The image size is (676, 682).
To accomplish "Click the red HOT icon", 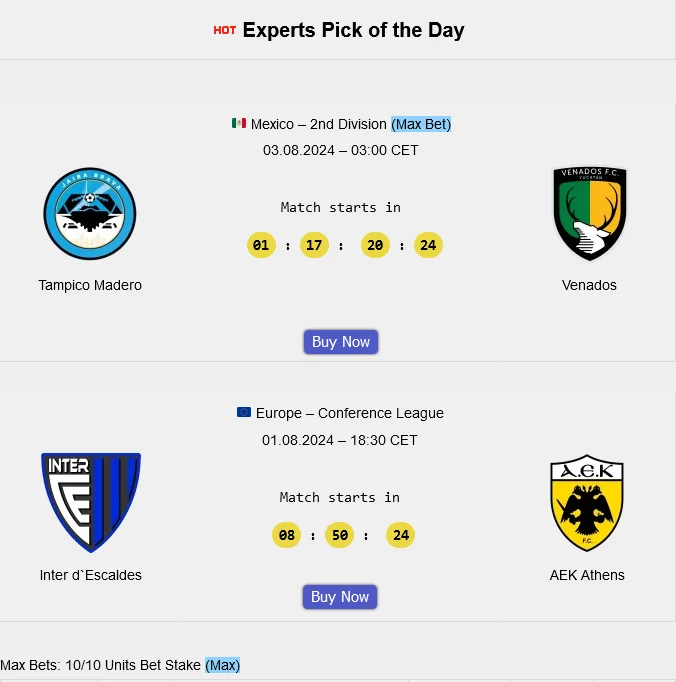I will pos(225,31).
